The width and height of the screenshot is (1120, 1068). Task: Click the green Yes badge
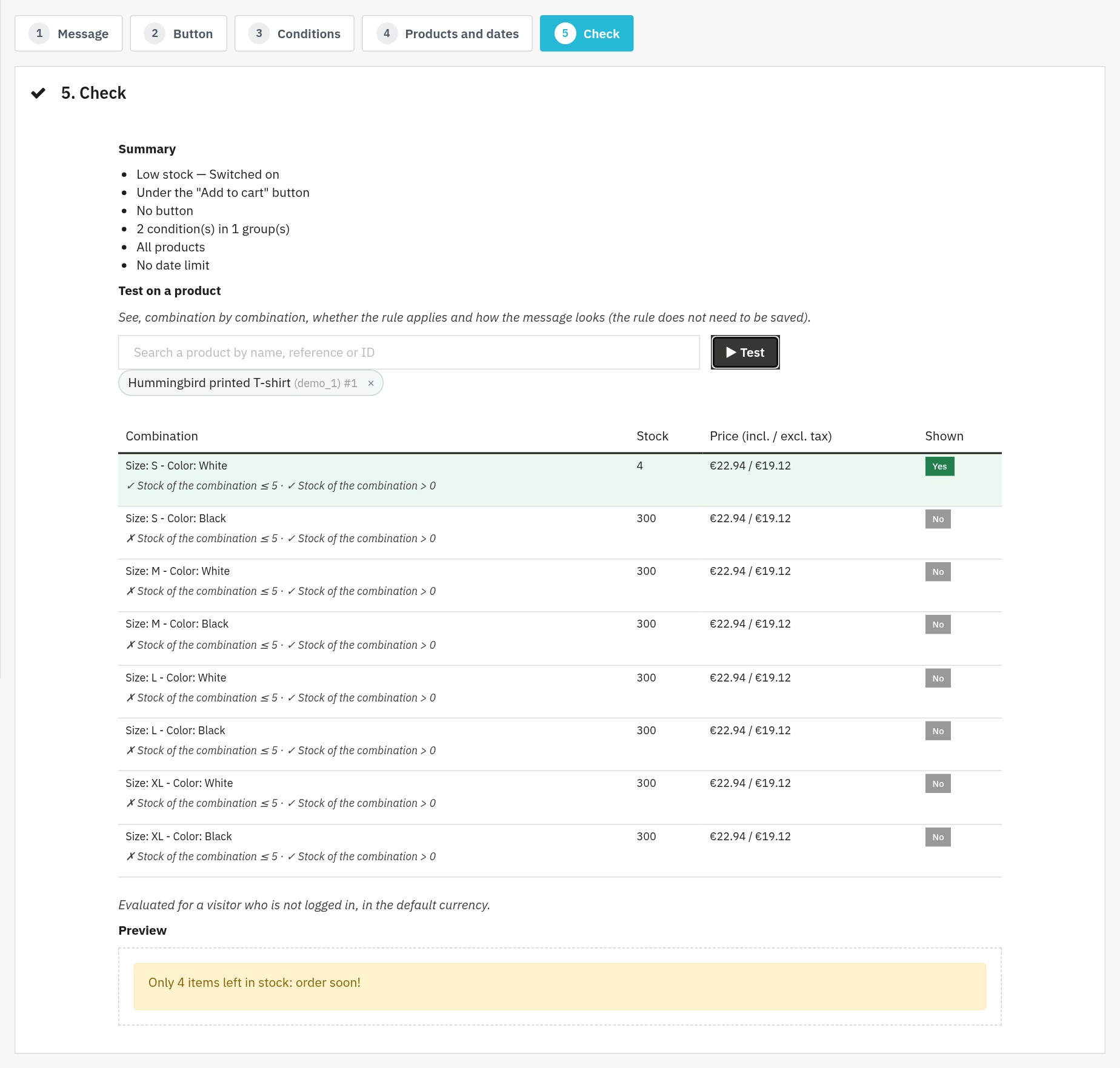click(939, 466)
